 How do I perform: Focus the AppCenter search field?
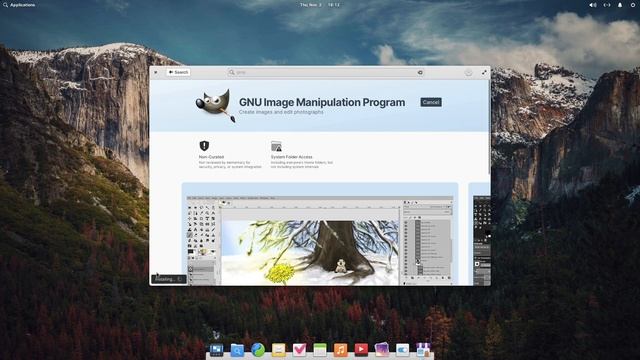tap(326, 72)
